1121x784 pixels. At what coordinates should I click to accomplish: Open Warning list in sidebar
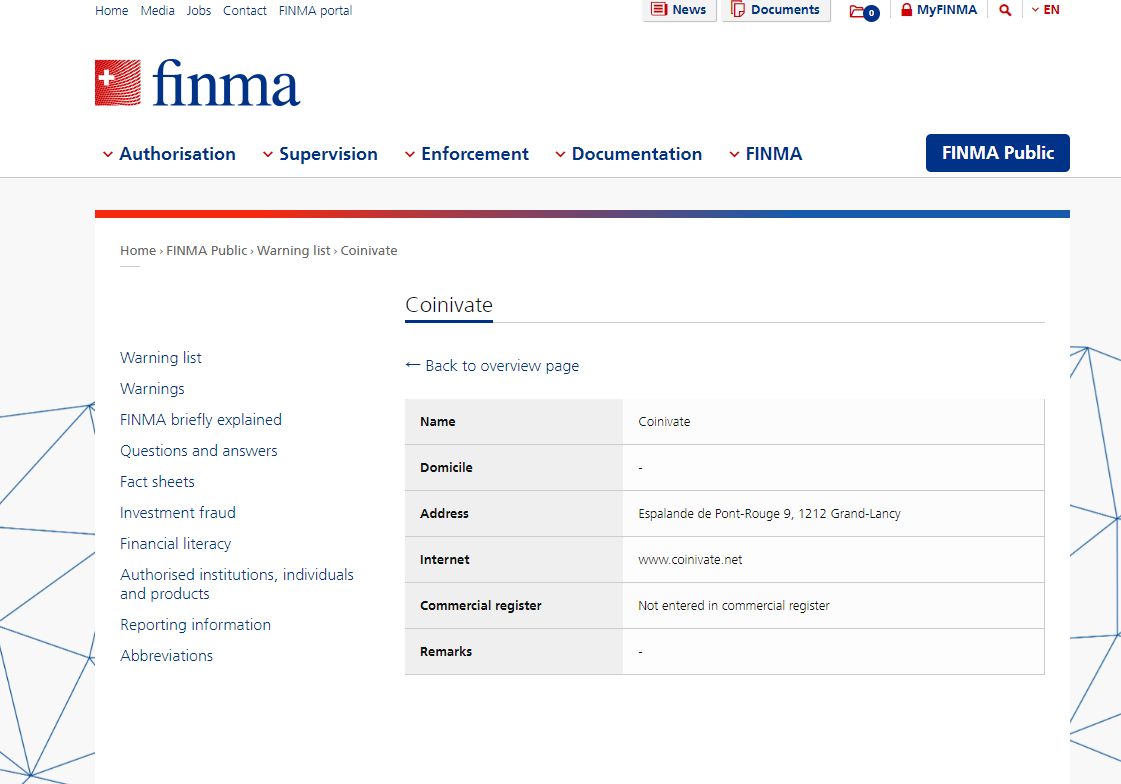161,358
